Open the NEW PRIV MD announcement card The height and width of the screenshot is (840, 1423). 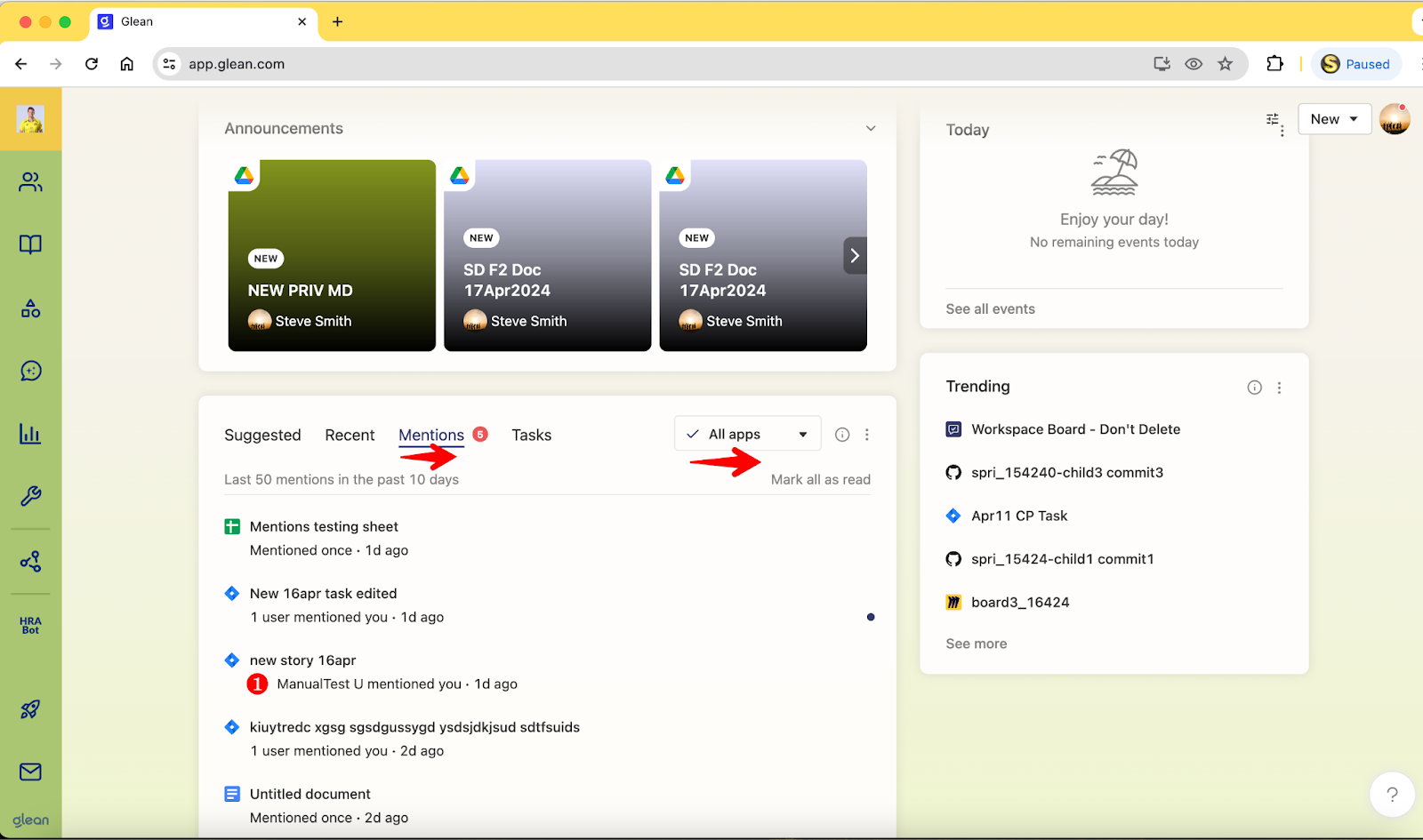click(x=332, y=256)
